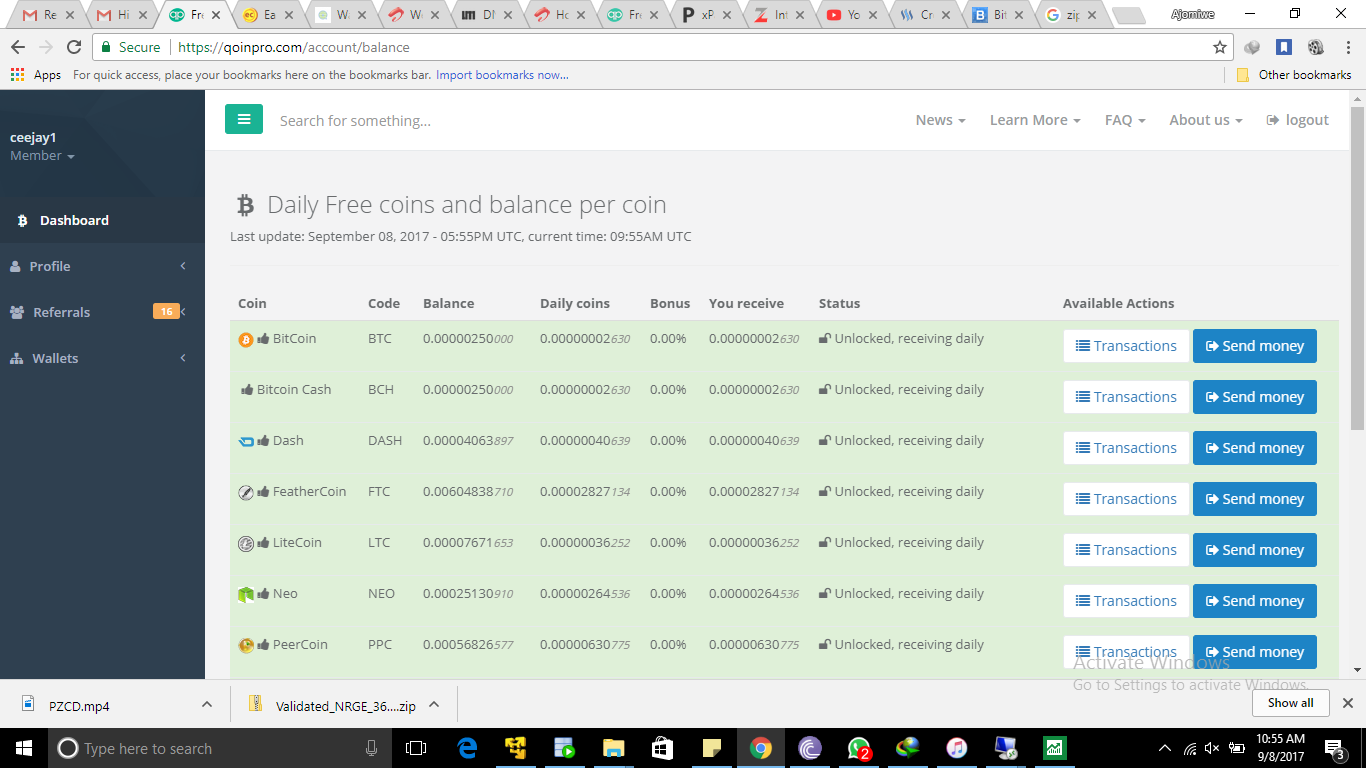Open the Learn More dropdown
This screenshot has height=768, width=1366.
pyautogui.click(x=1035, y=120)
